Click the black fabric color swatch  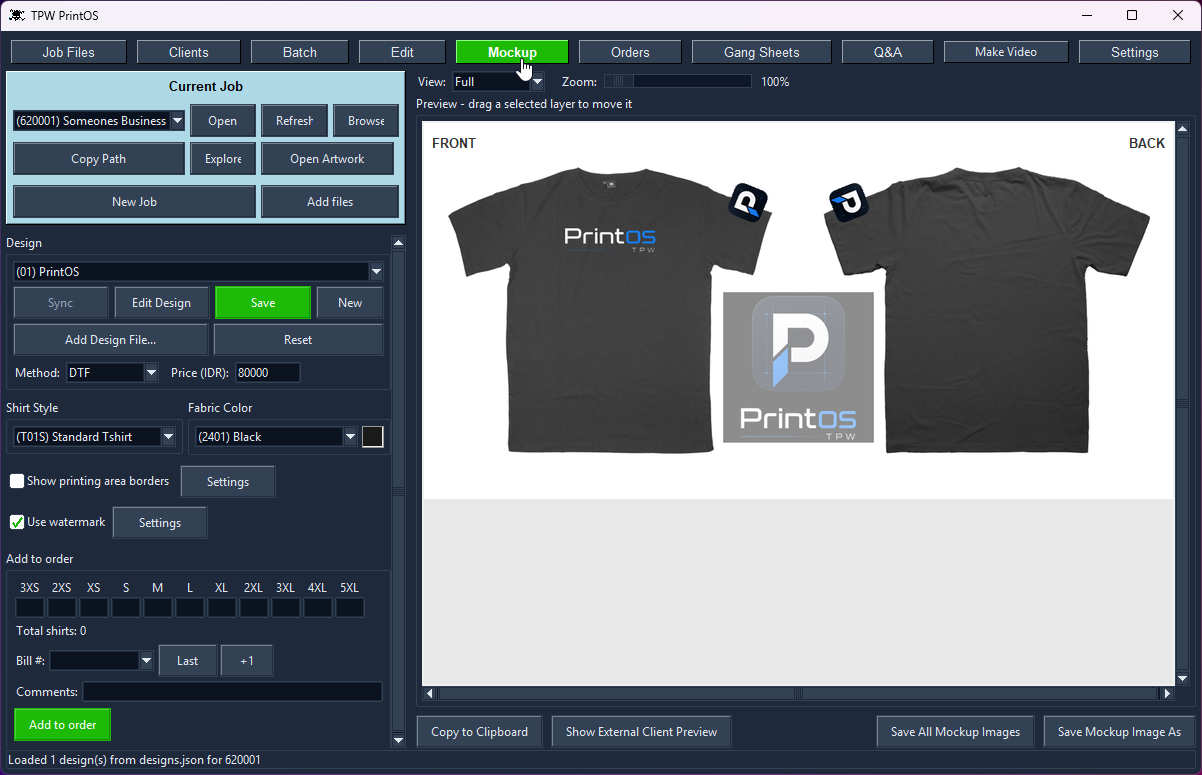373,437
